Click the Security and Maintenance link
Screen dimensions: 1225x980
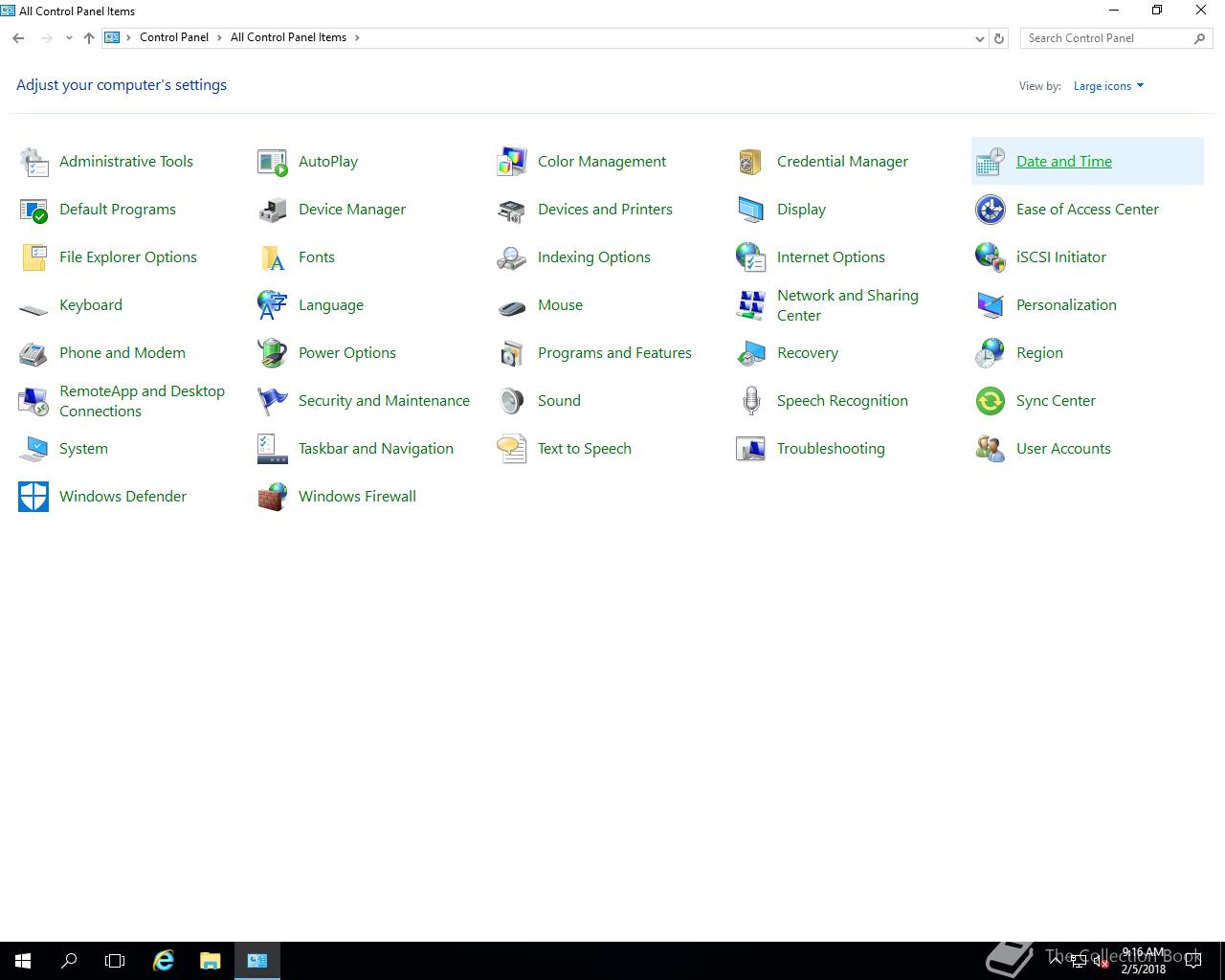pyautogui.click(x=384, y=401)
